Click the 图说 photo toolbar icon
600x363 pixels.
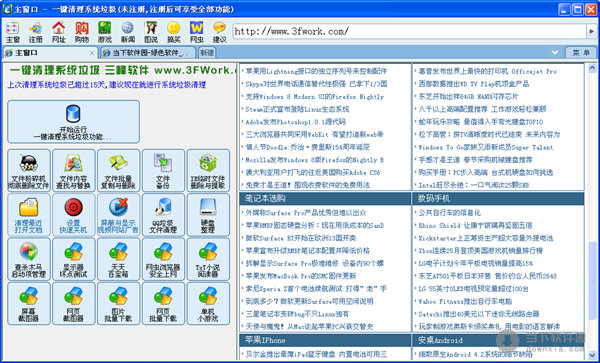(x=151, y=32)
